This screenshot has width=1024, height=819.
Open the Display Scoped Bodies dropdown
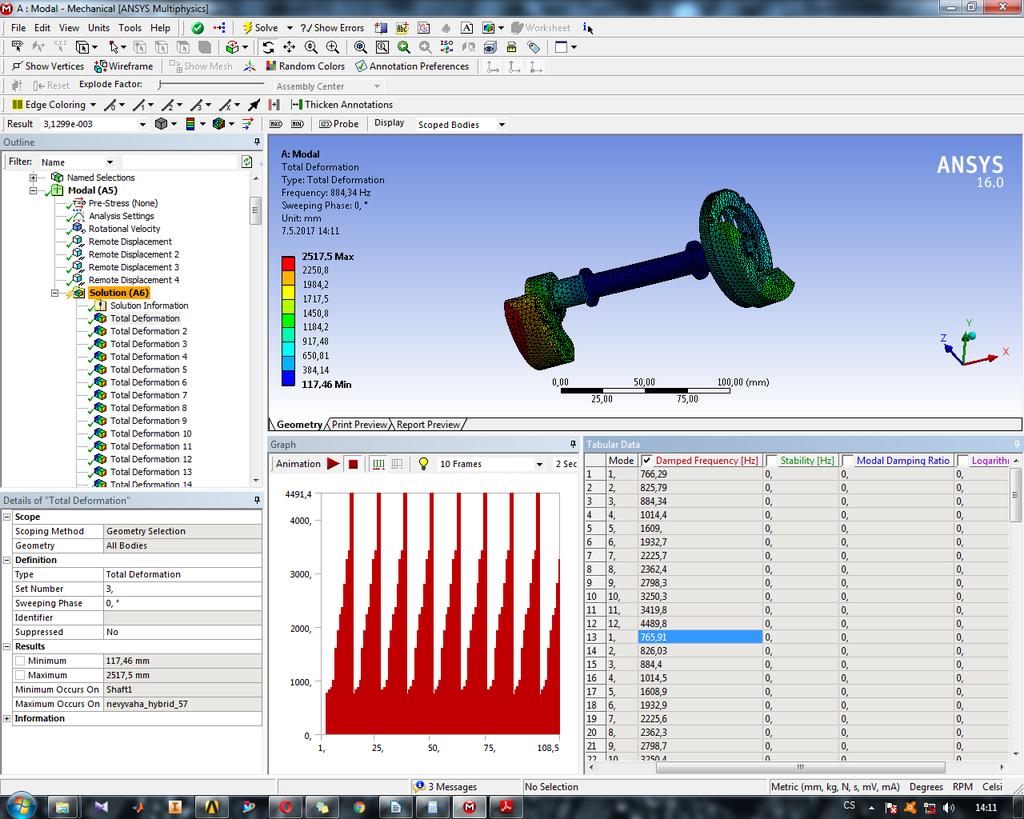tap(502, 124)
